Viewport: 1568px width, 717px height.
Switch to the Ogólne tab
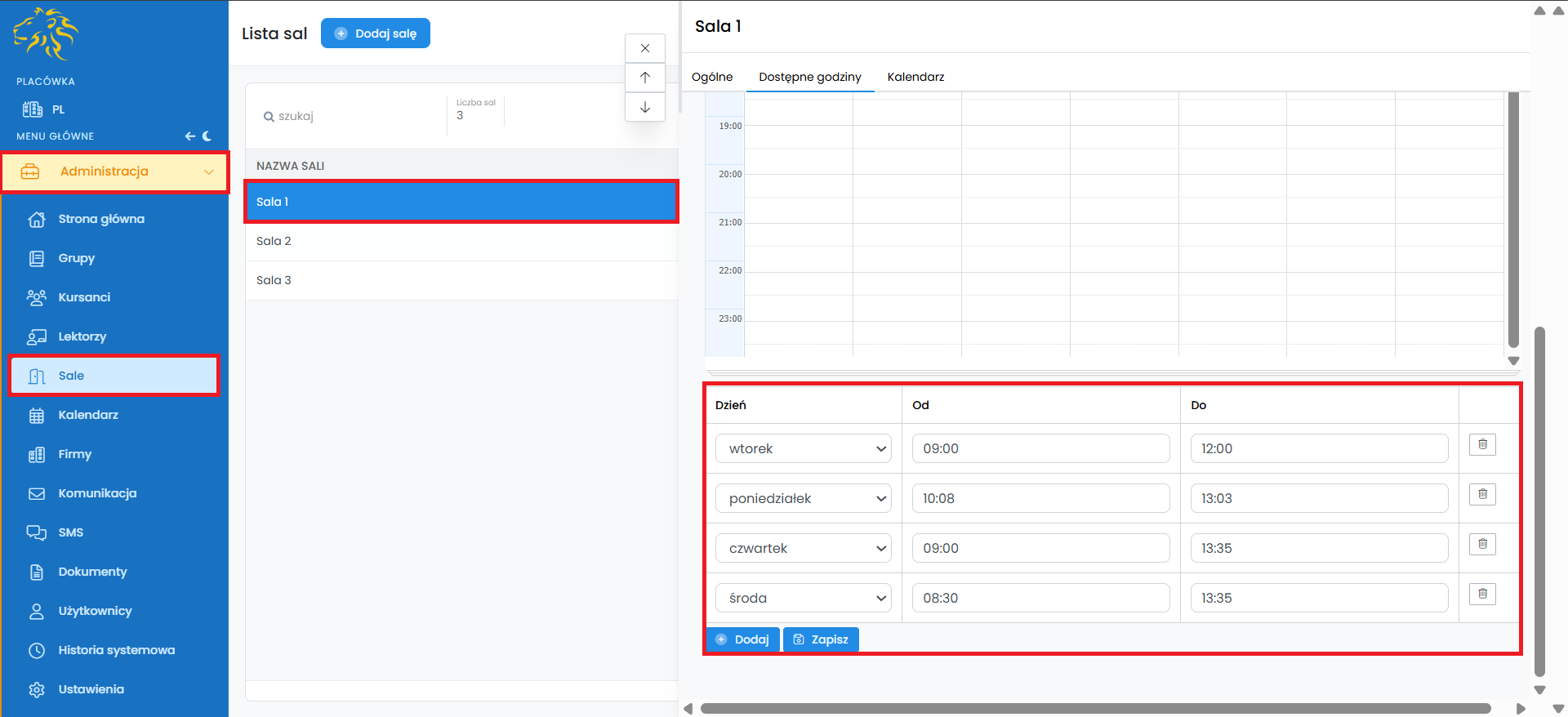712,77
